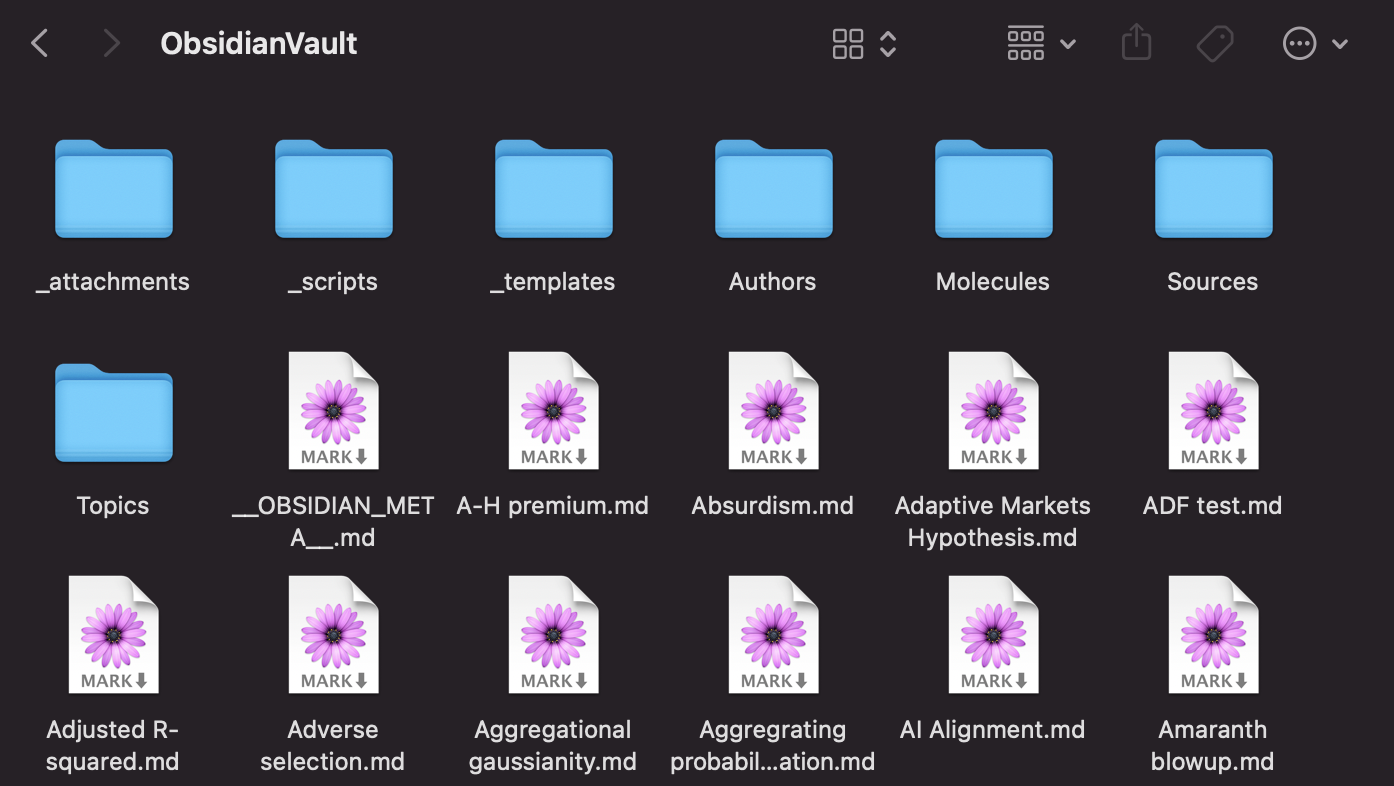Expand the chevron beside the ellipsis button
The height and width of the screenshot is (786, 1394).
click(x=1340, y=44)
